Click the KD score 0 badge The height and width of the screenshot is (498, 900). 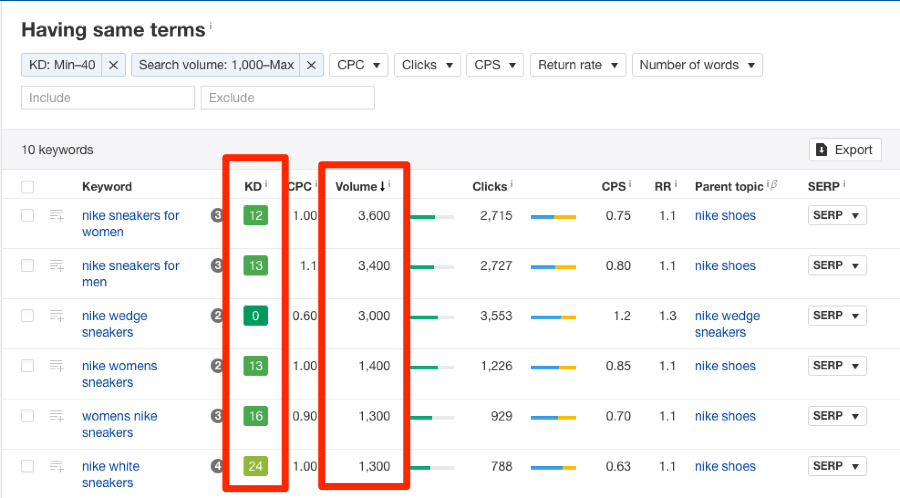click(256, 316)
